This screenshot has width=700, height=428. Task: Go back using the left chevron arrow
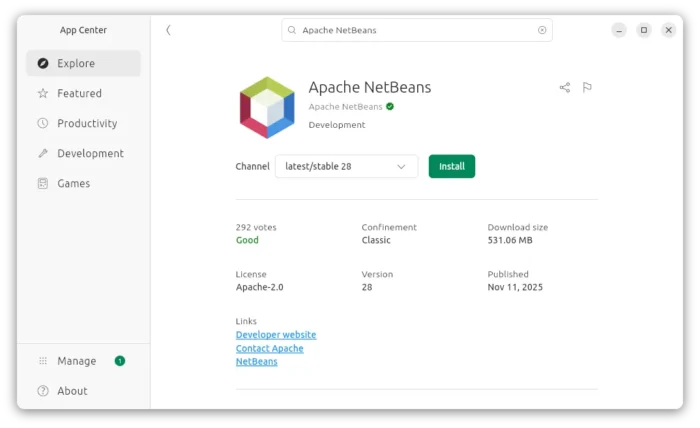click(168, 30)
